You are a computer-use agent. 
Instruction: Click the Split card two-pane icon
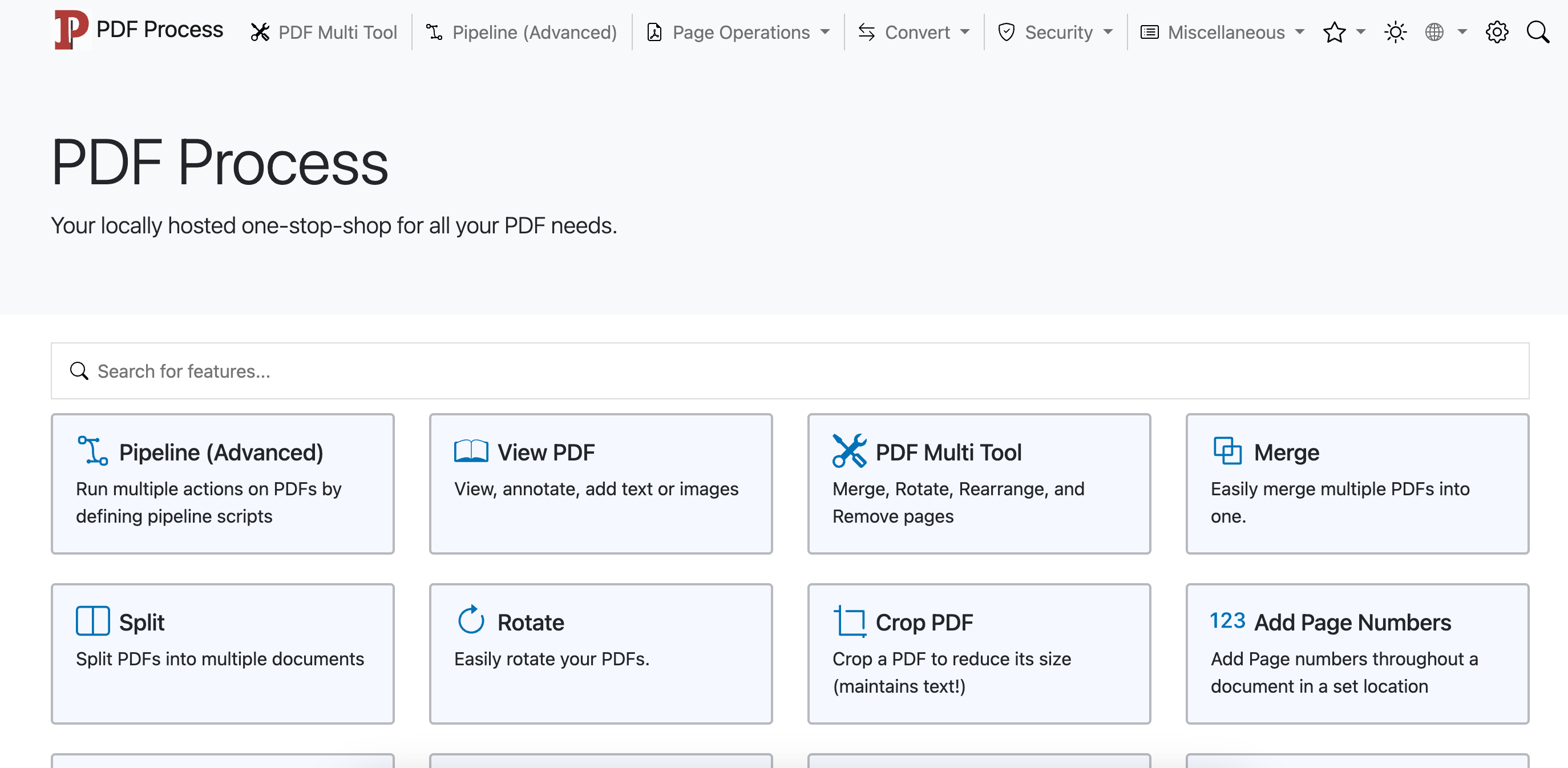click(93, 621)
